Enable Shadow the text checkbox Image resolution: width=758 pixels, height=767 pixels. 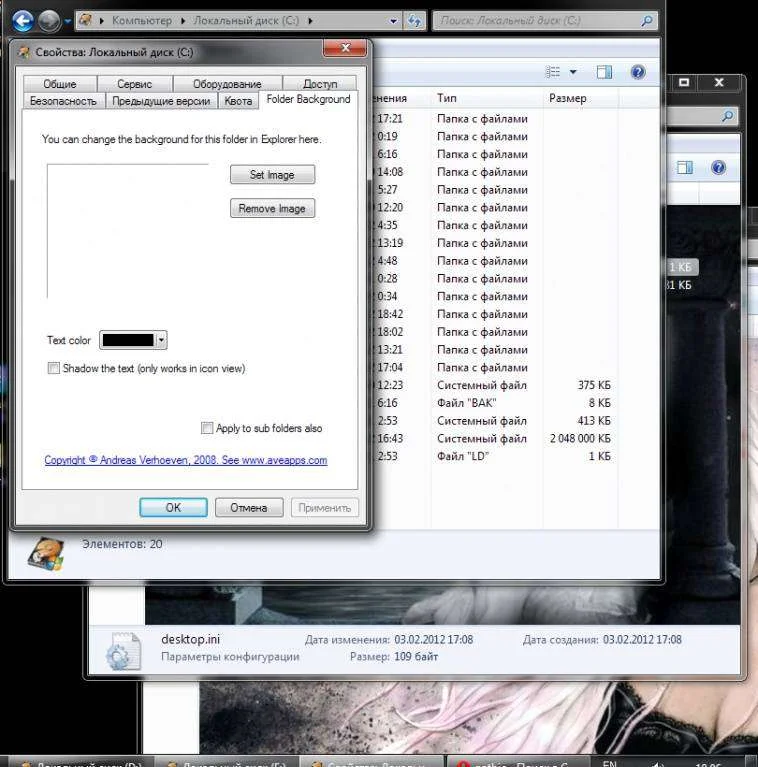[53, 368]
